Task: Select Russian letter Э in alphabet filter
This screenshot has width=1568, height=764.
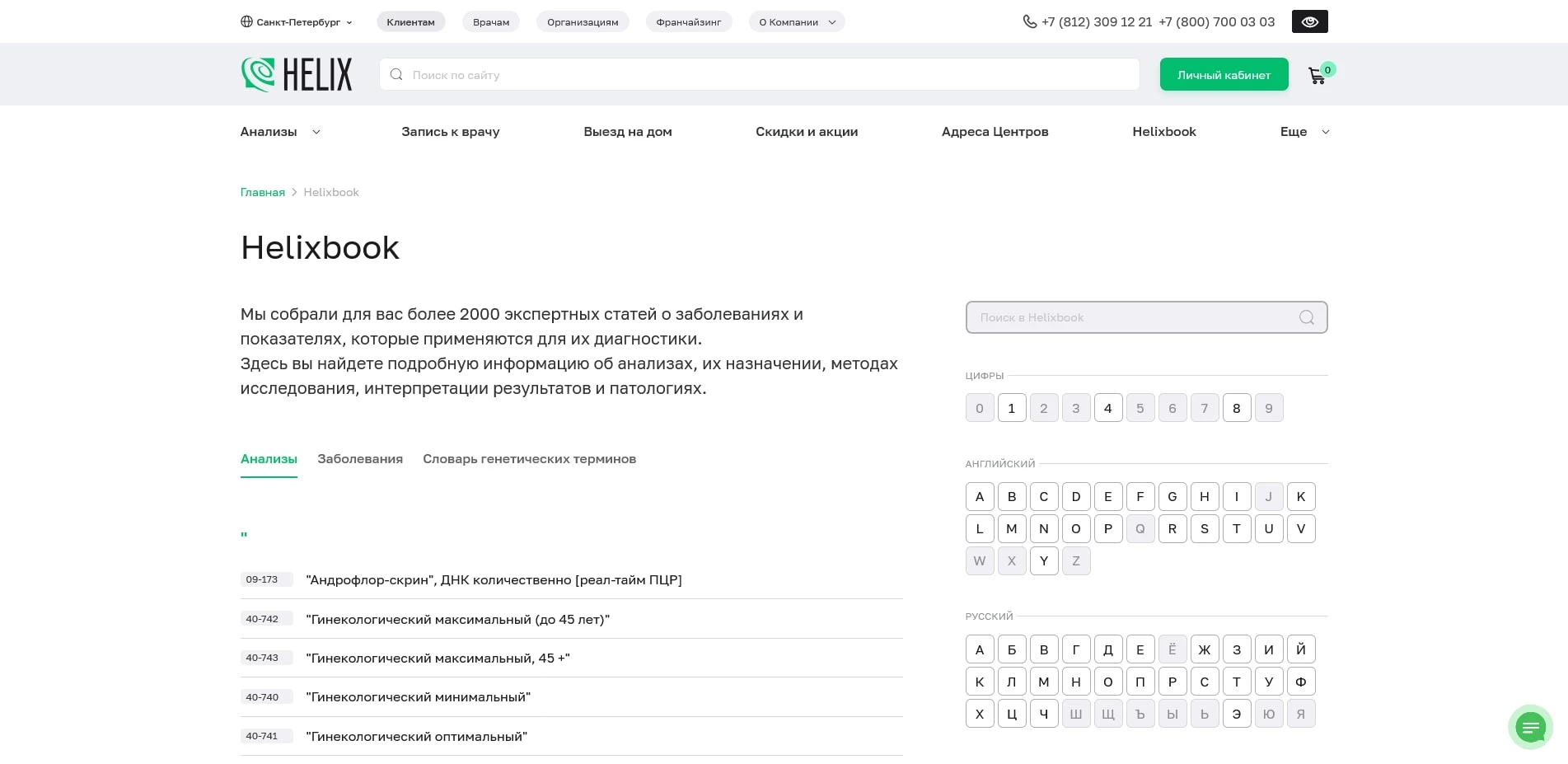Action: pyautogui.click(x=1236, y=714)
